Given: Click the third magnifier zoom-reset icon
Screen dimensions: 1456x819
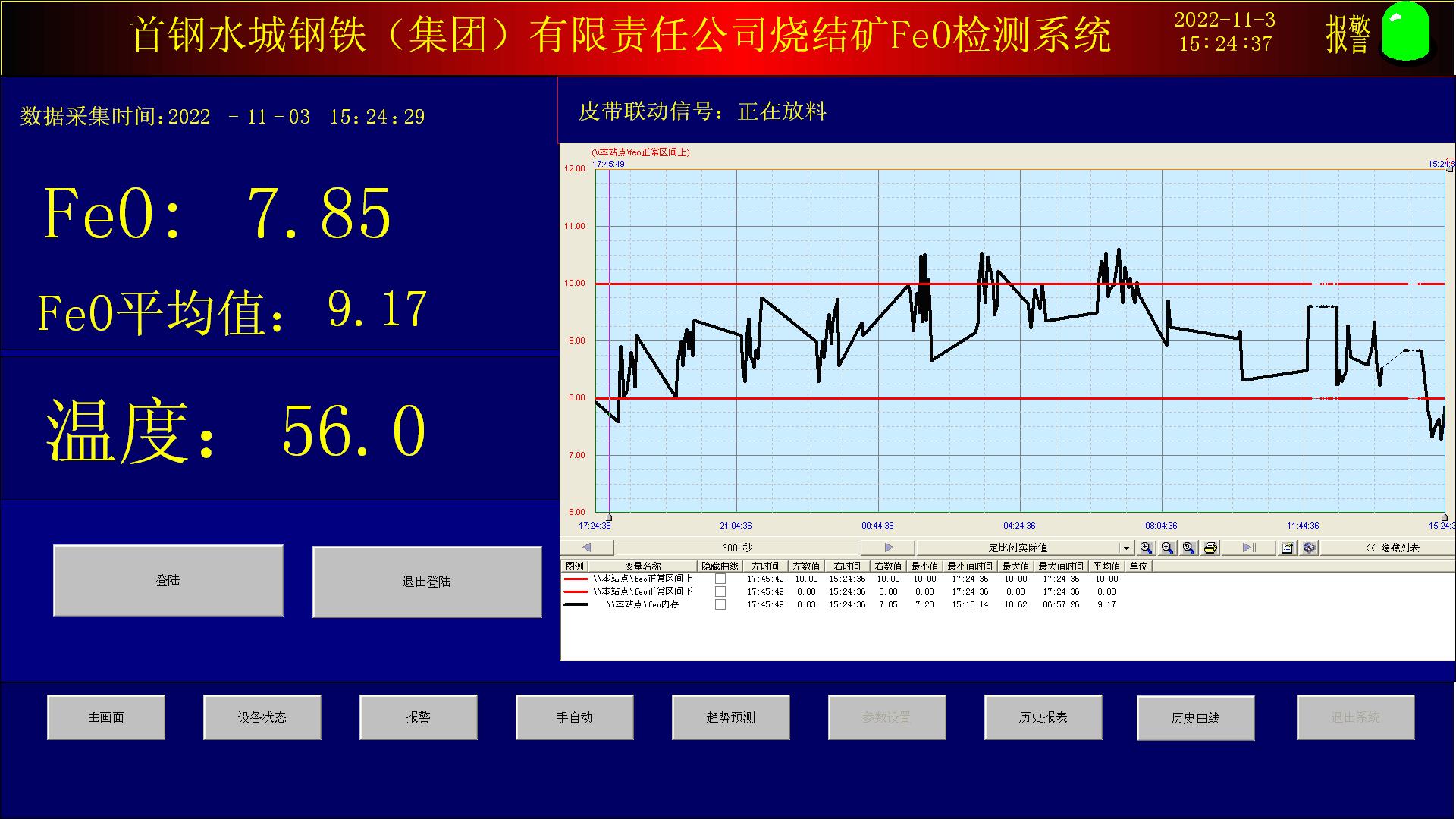Looking at the screenshot, I should (1188, 548).
